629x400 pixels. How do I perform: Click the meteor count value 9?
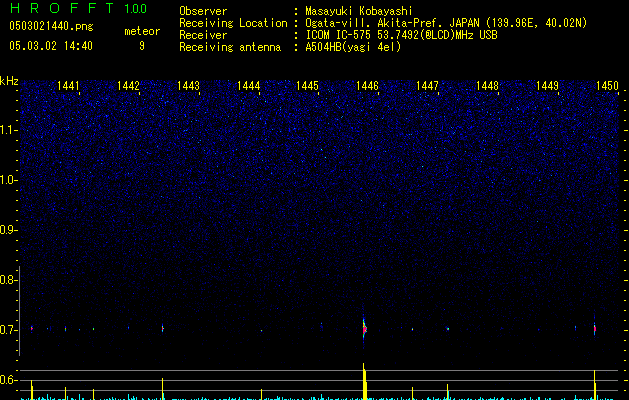point(142,46)
